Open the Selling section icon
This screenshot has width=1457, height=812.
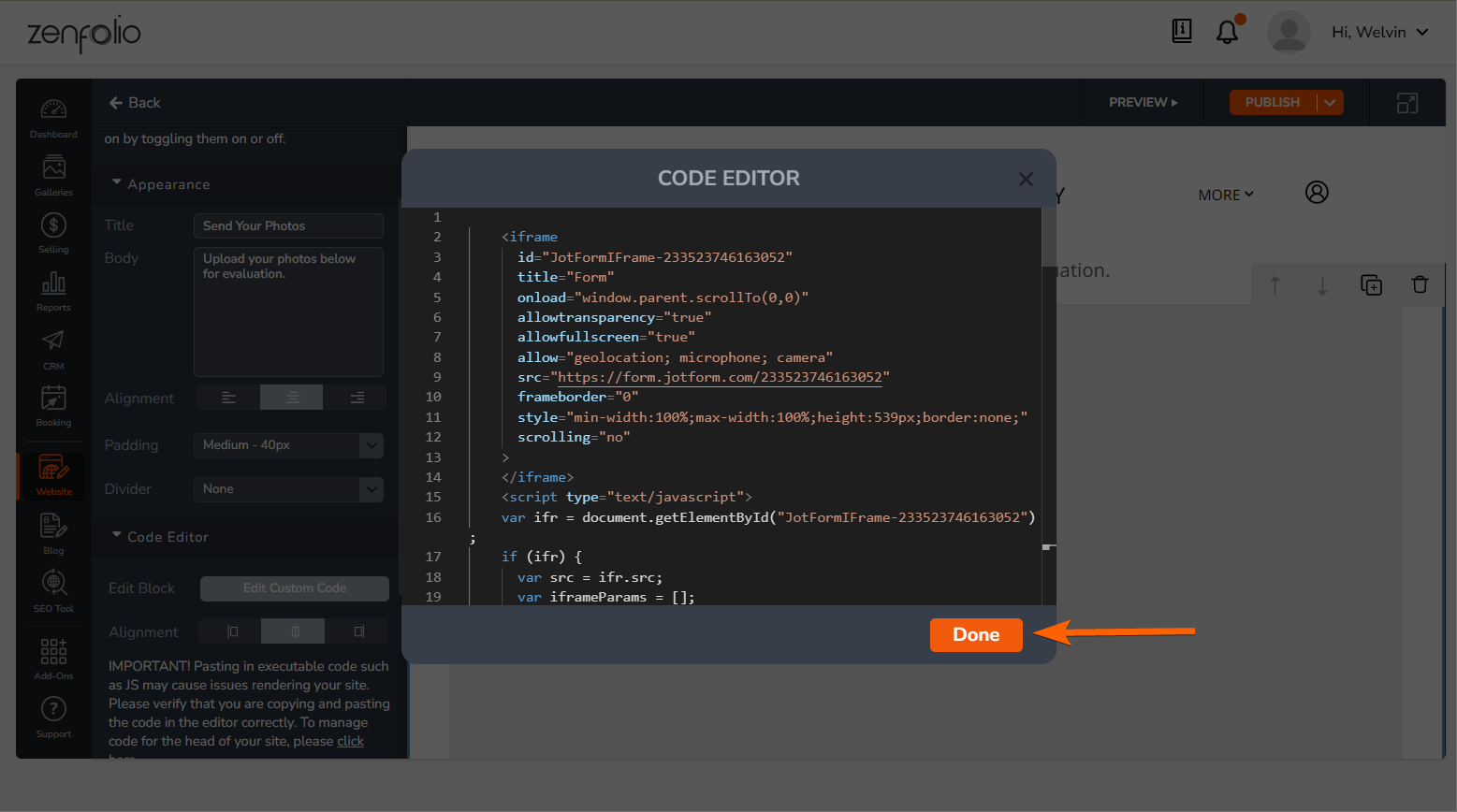pos(53,232)
